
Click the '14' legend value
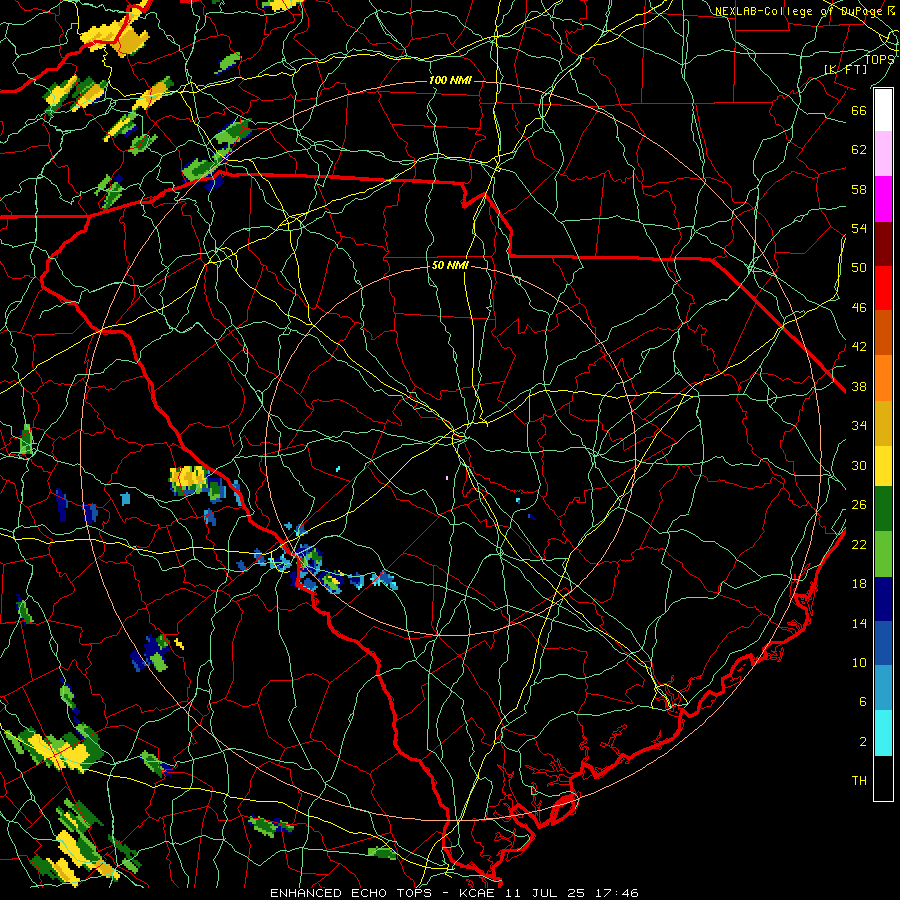(x=859, y=623)
